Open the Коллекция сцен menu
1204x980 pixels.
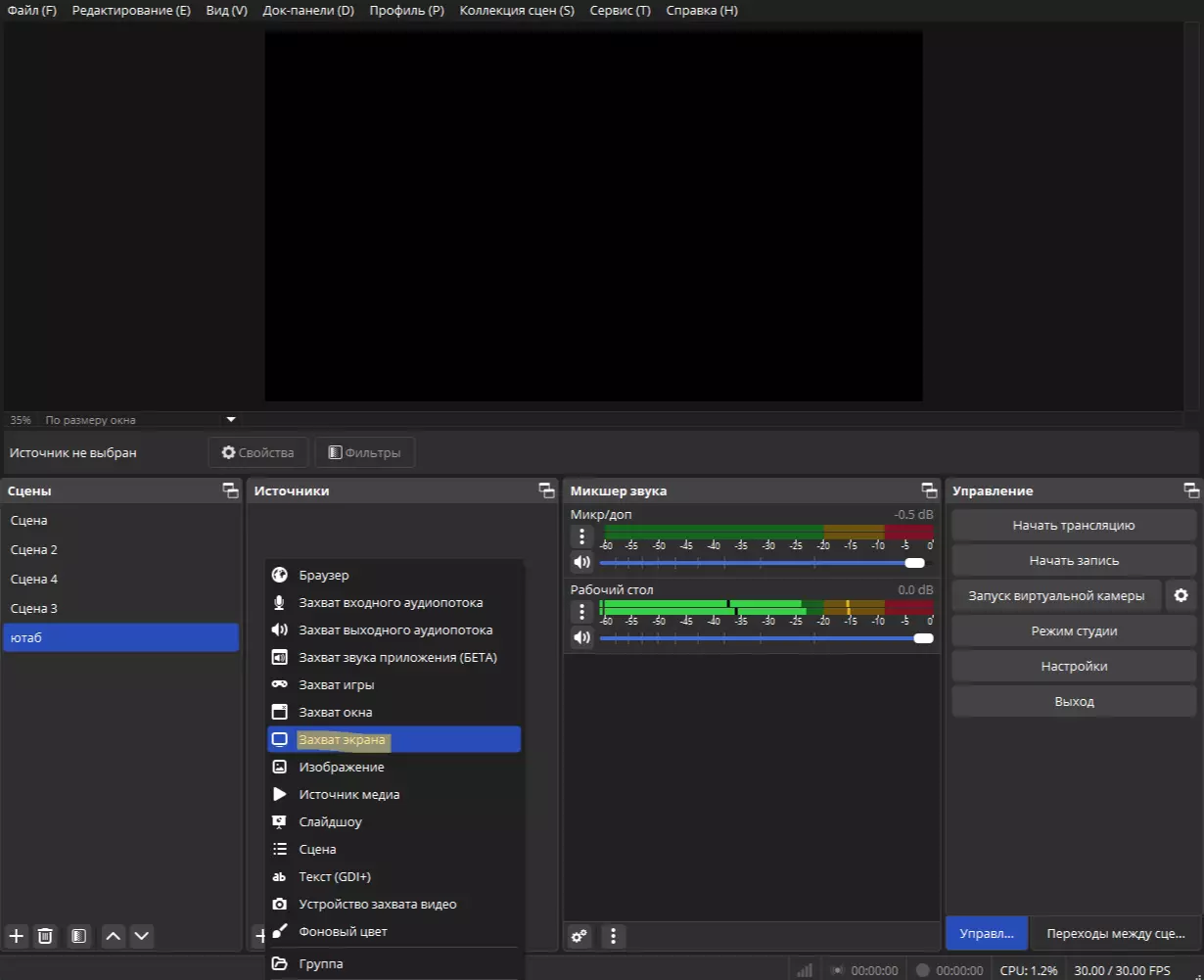(x=516, y=10)
